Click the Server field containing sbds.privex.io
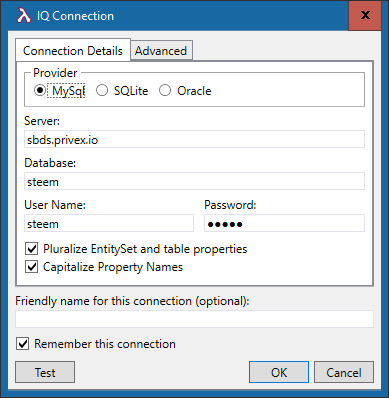 (194, 139)
